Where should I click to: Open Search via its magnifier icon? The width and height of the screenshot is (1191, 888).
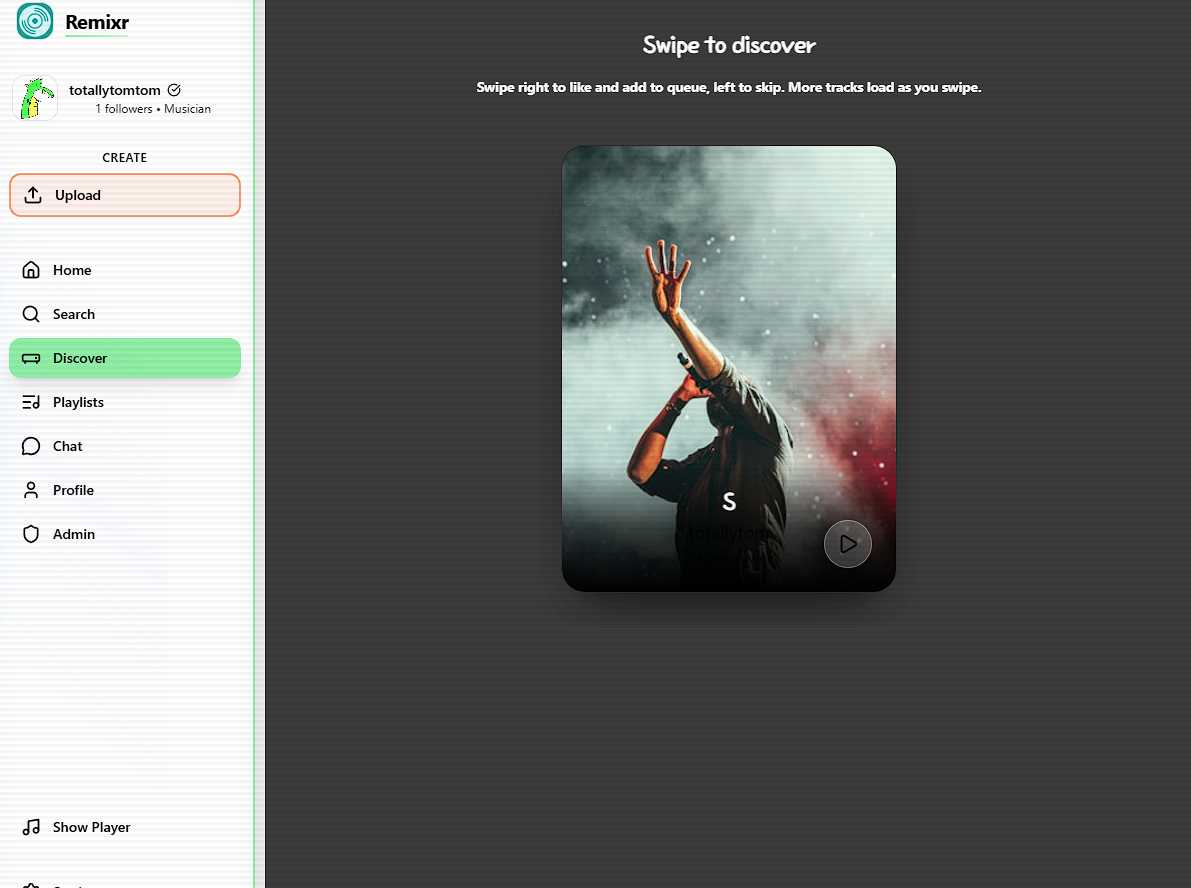[x=31, y=314]
